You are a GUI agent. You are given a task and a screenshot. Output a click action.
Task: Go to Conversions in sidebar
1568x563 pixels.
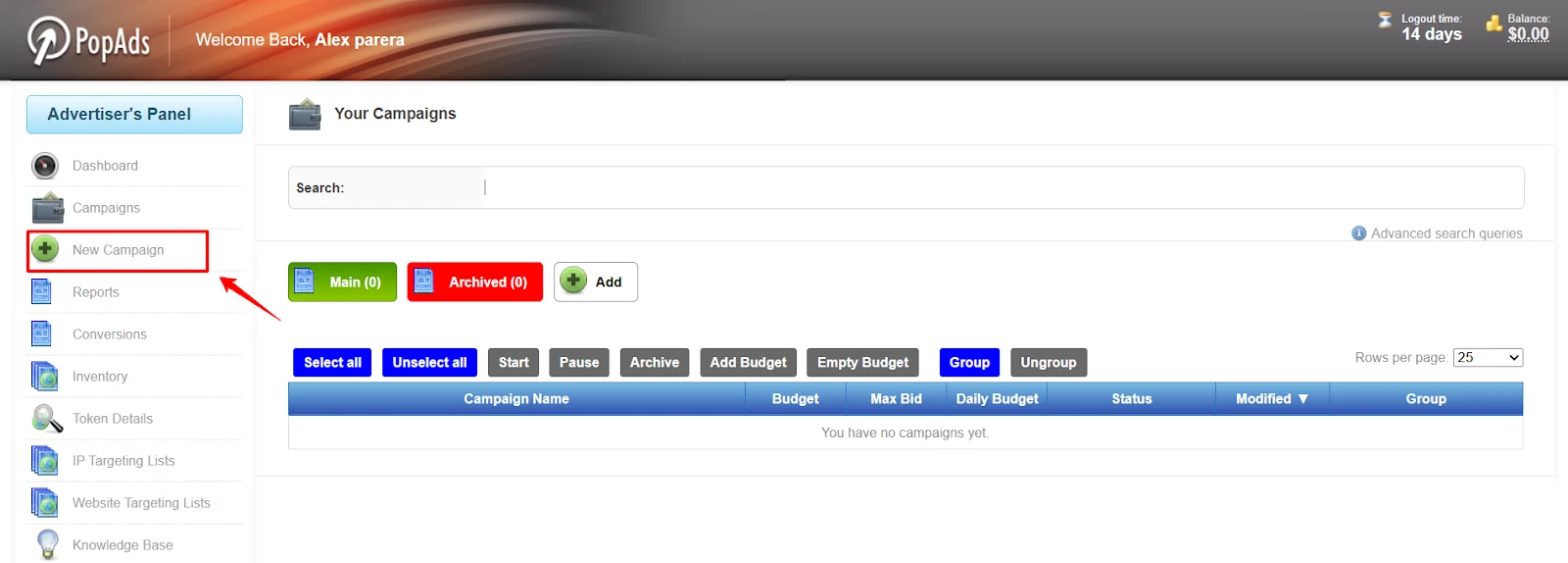[x=110, y=334]
